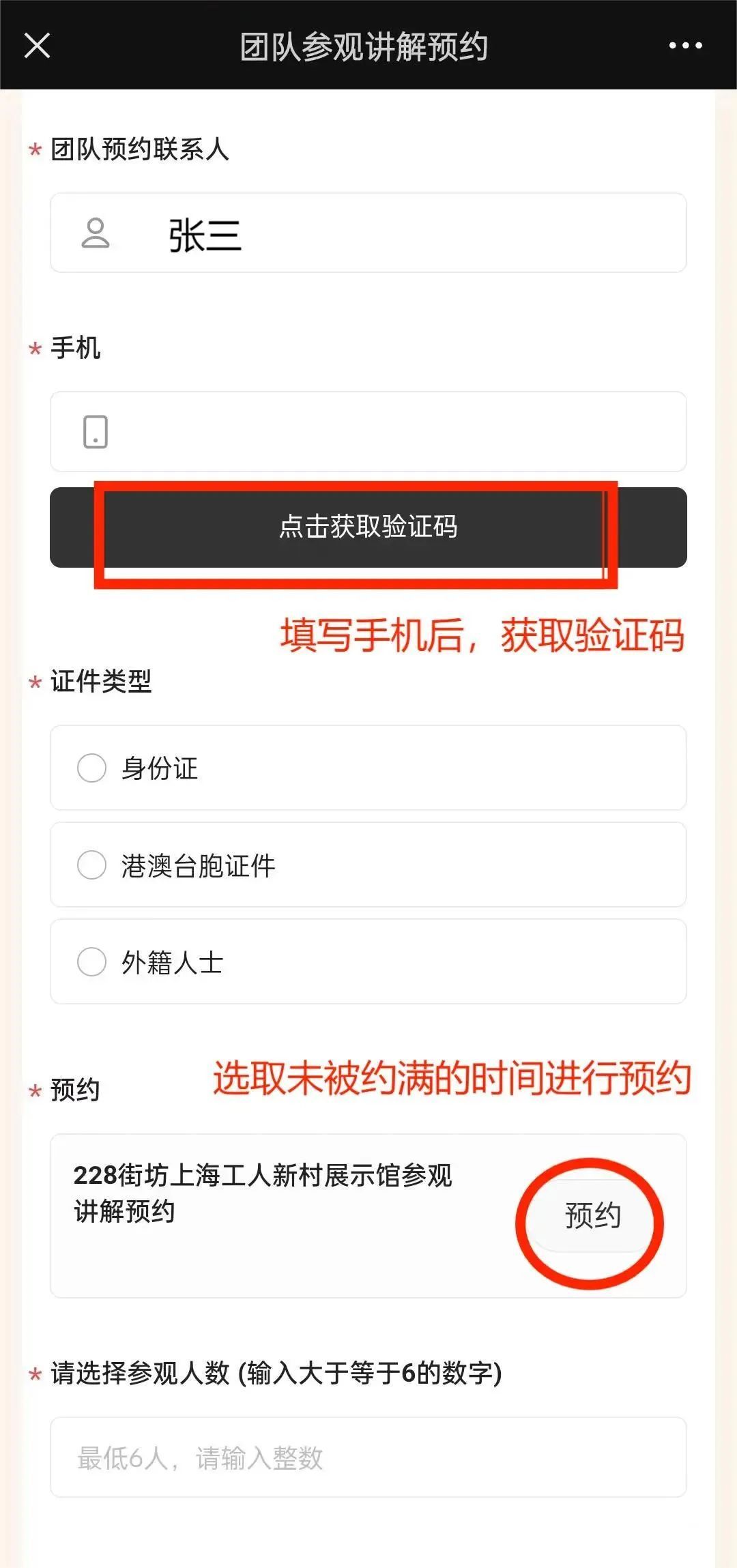Click the person icon in contact field
737x1568 pixels.
point(95,233)
